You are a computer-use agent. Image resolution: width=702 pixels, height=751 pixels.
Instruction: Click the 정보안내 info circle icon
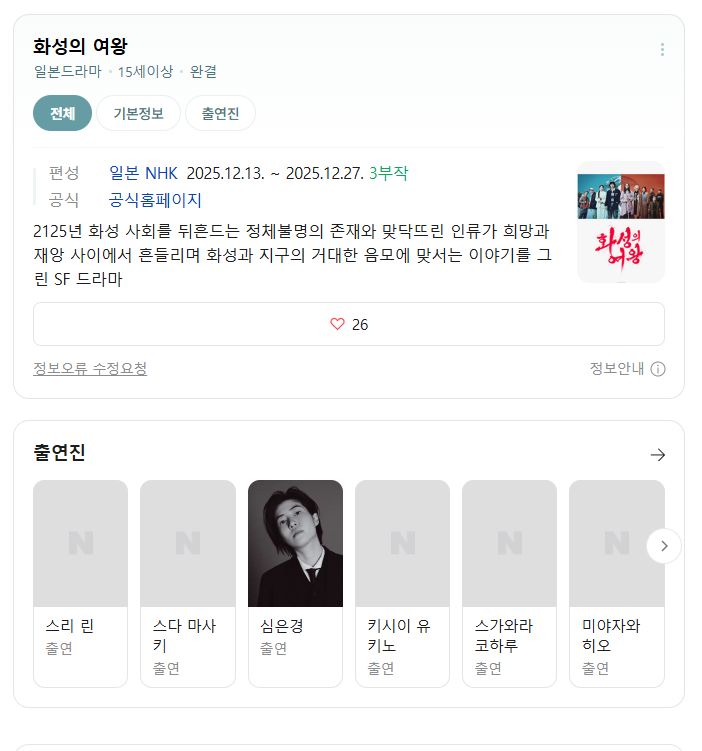(658, 369)
